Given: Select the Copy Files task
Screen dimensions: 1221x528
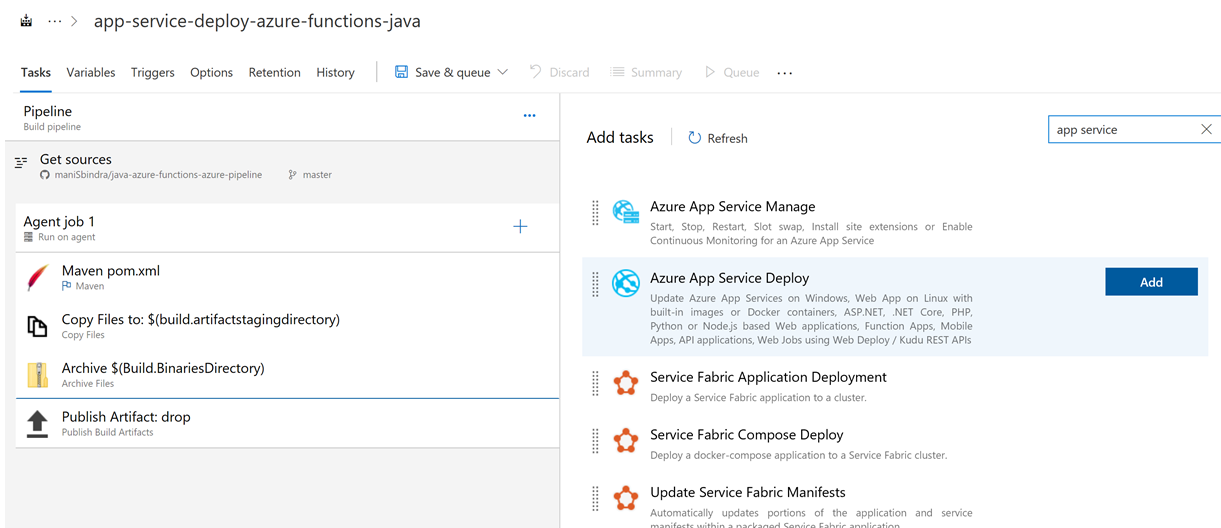Looking at the screenshot, I should click(x=287, y=326).
